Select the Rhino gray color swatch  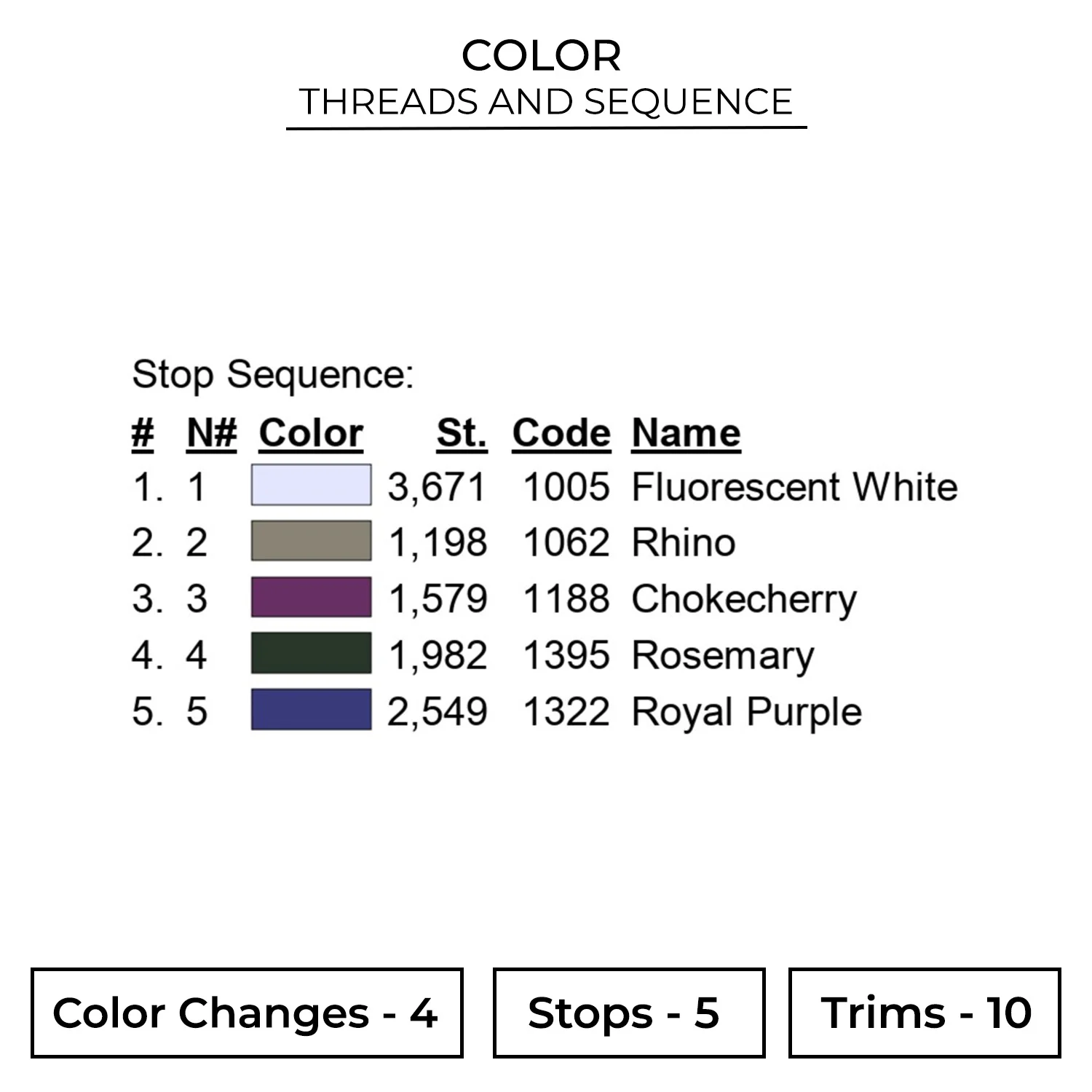[311, 541]
